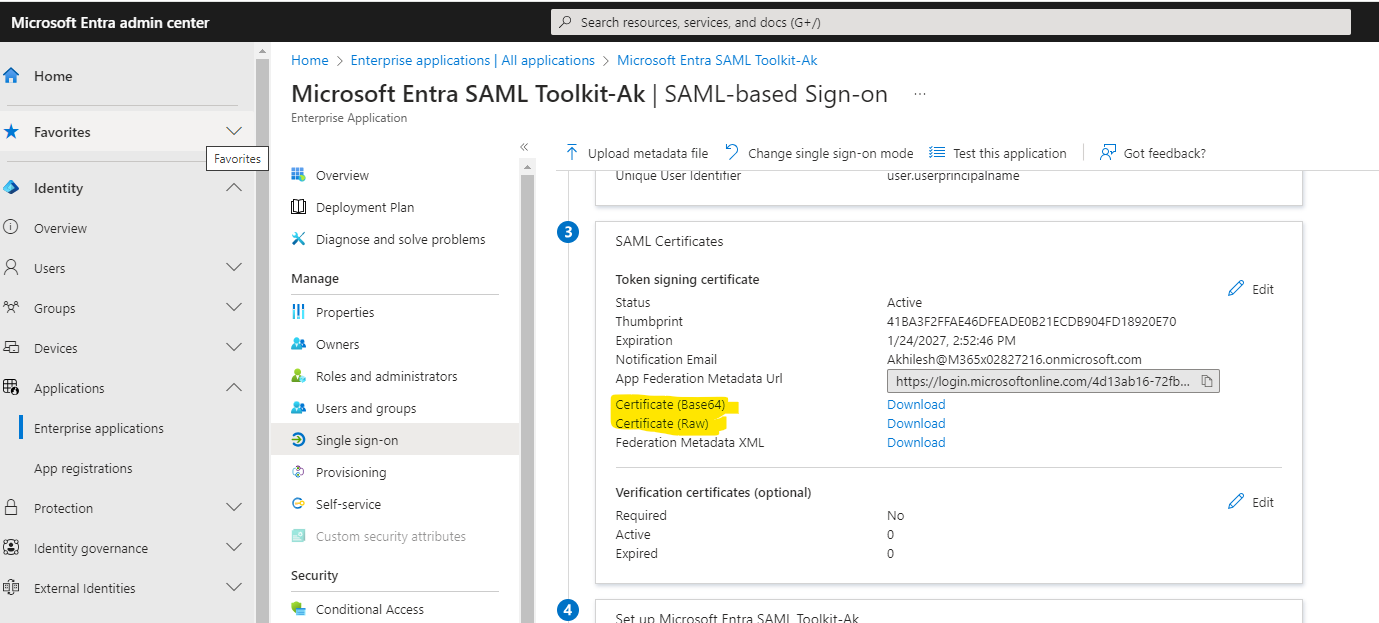Image resolution: width=1379 pixels, height=623 pixels.
Task: Click the Upload metadata file icon
Action: pos(572,153)
